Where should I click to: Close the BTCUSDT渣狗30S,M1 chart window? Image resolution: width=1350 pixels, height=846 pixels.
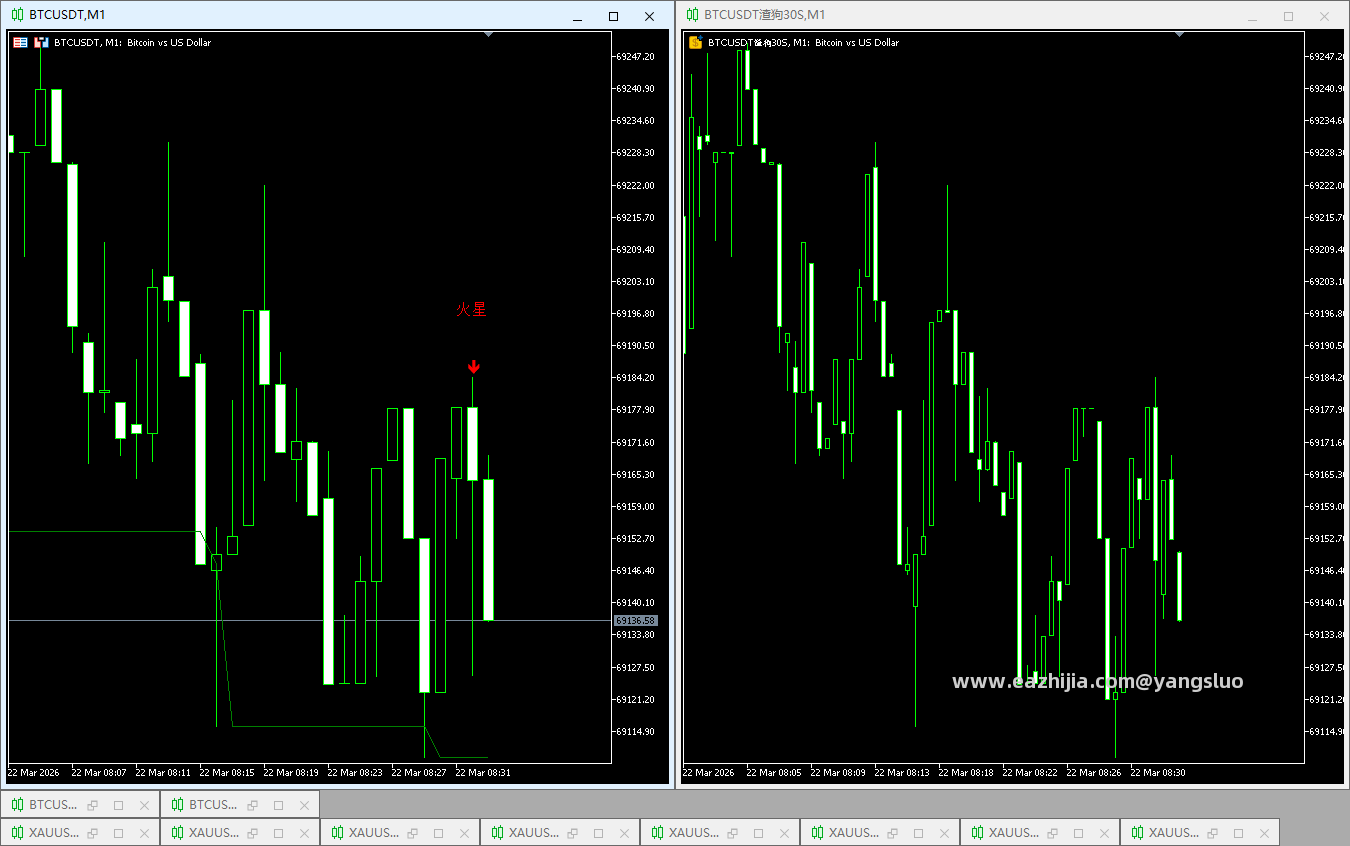(x=1325, y=16)
